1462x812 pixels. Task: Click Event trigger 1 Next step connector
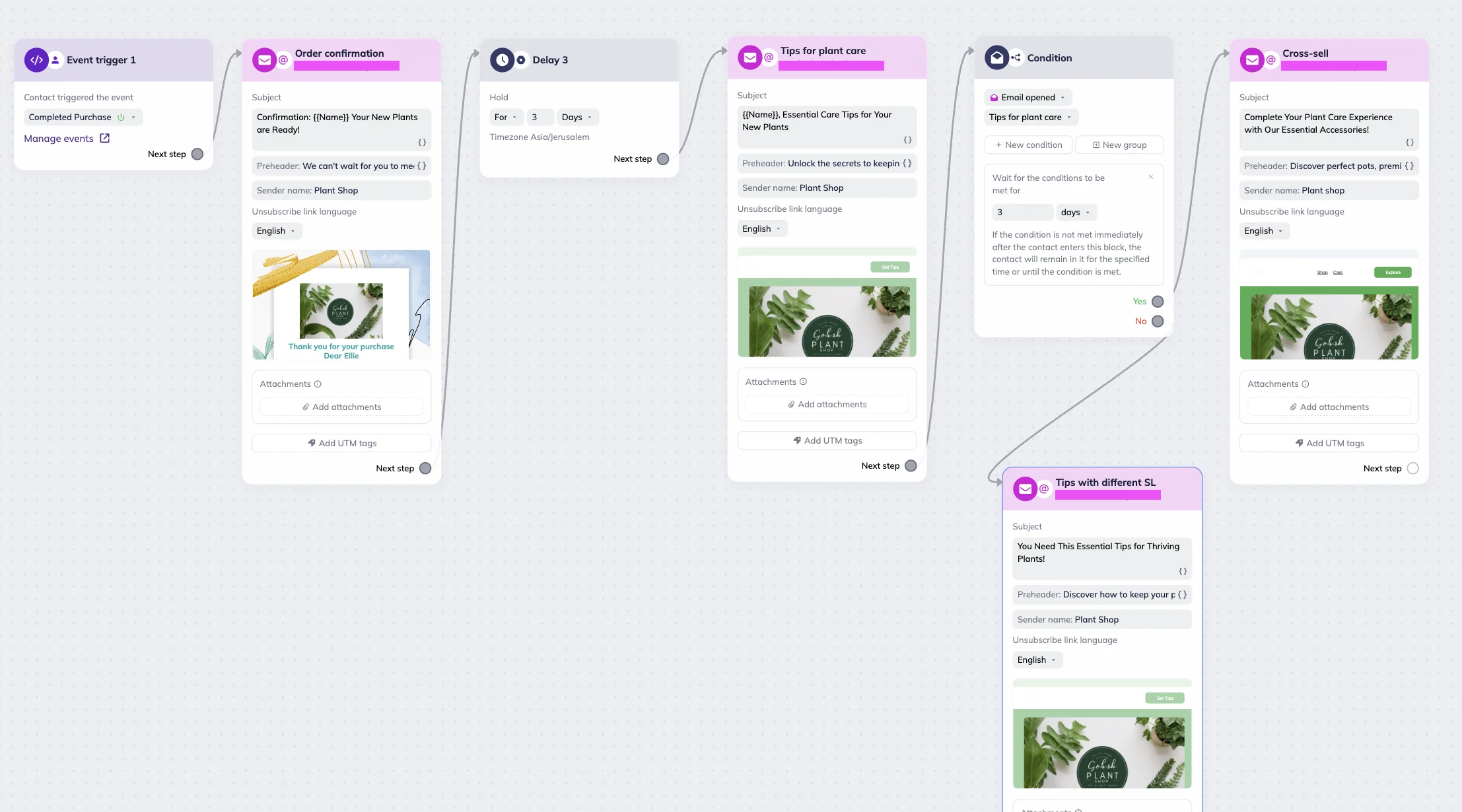pos(197,154)
